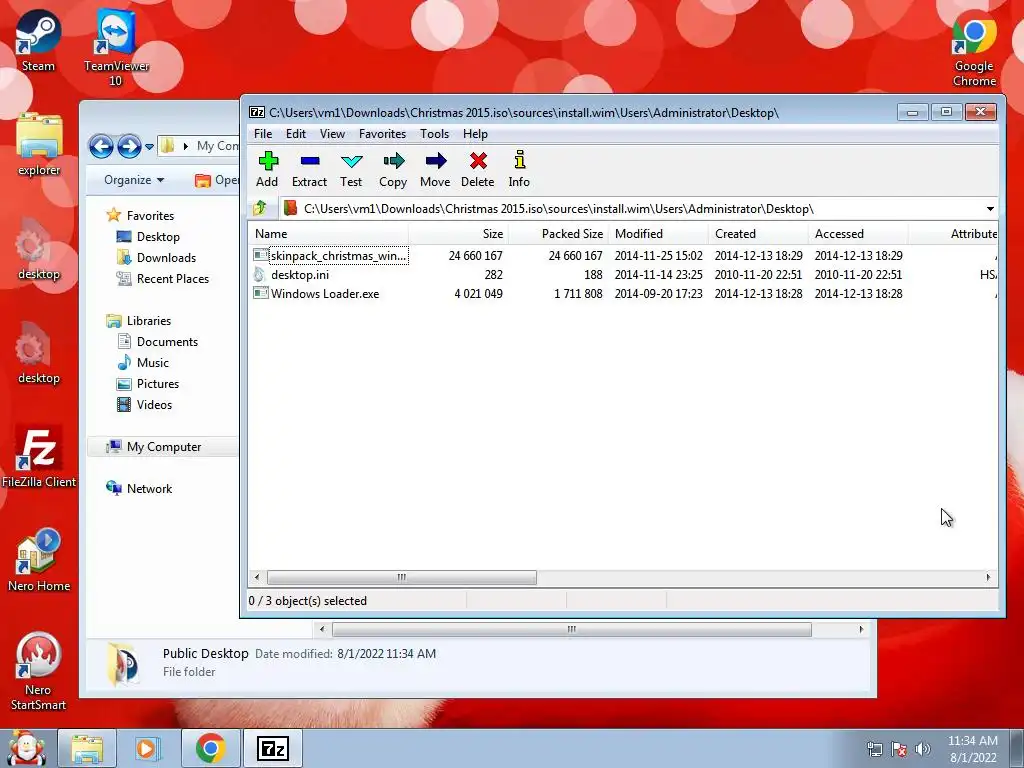The height and width of the screenshot is (768, 1024).
Task: Select the Google Chrome desktop shortcut
Action: pos(974,52)
